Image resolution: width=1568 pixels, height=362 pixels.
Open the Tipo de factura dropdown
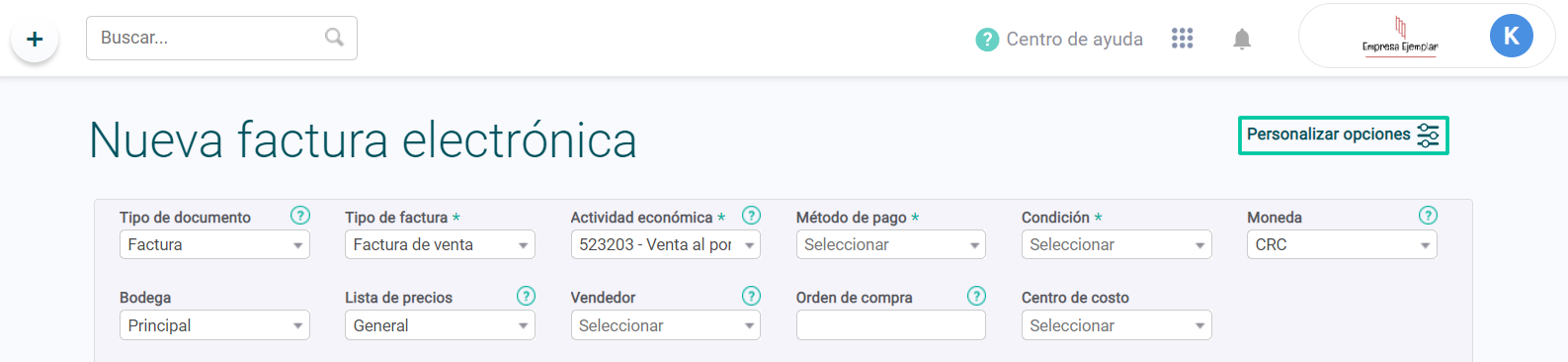point(440,244)
